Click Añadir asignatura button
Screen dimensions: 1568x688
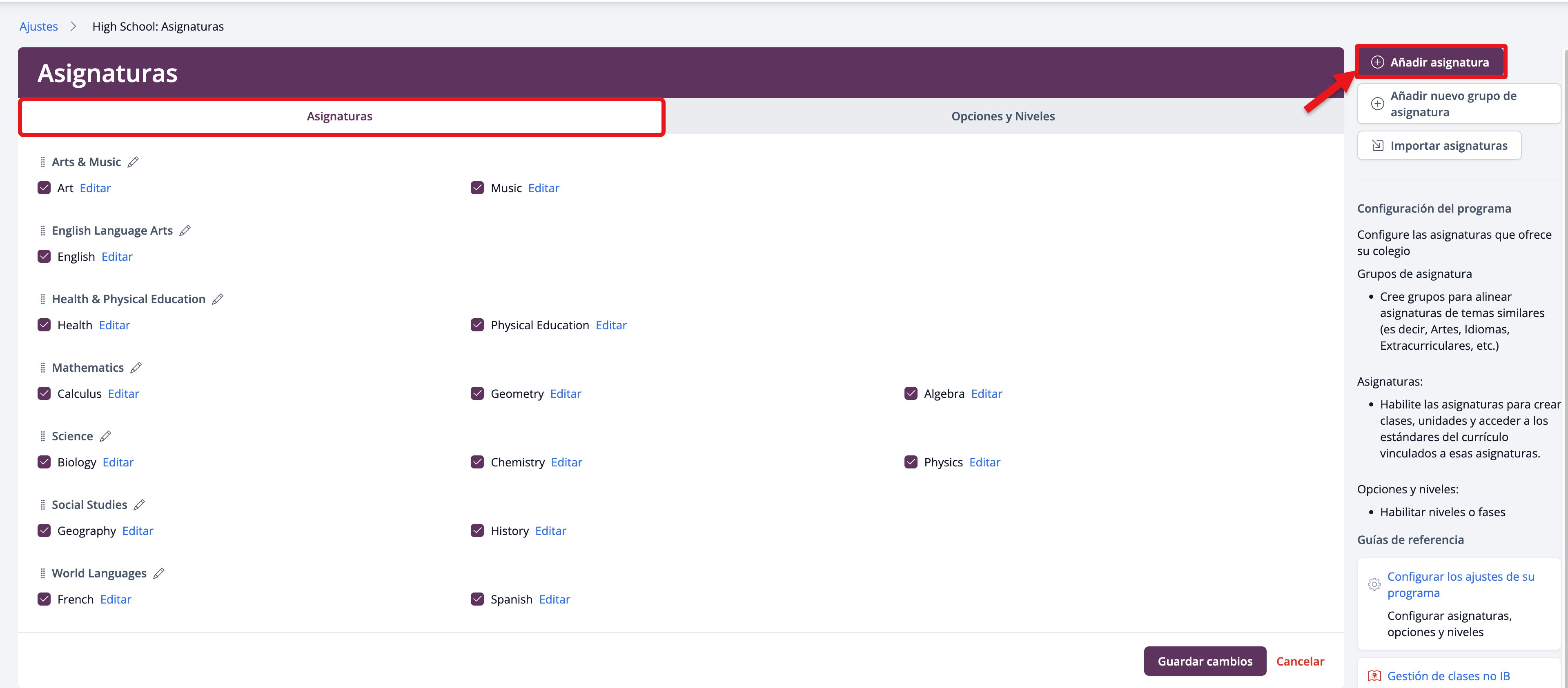pos(1430,62)
